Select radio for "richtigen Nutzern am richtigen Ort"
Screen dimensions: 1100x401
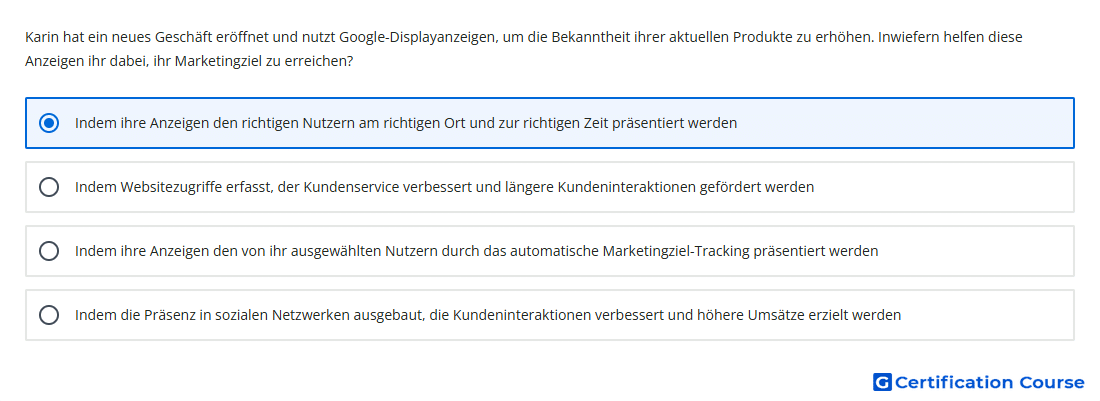coord(49,123)
